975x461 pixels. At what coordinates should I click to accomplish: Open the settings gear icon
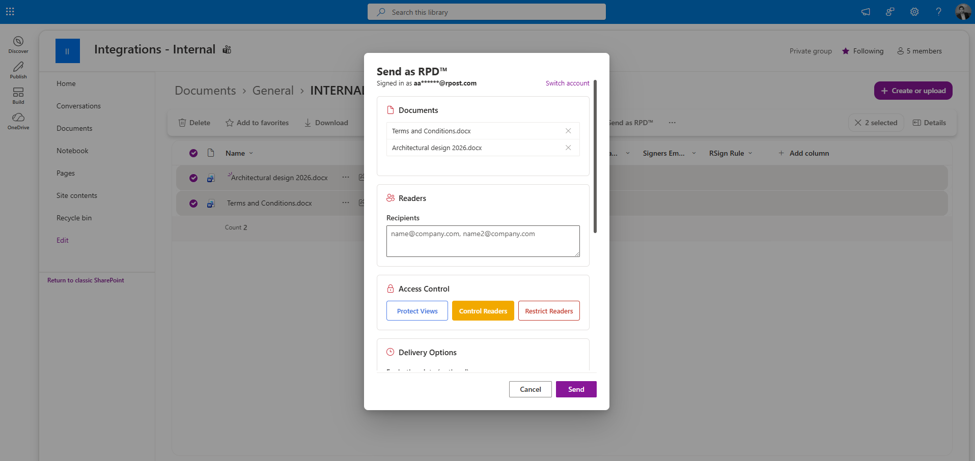[914, 12]
